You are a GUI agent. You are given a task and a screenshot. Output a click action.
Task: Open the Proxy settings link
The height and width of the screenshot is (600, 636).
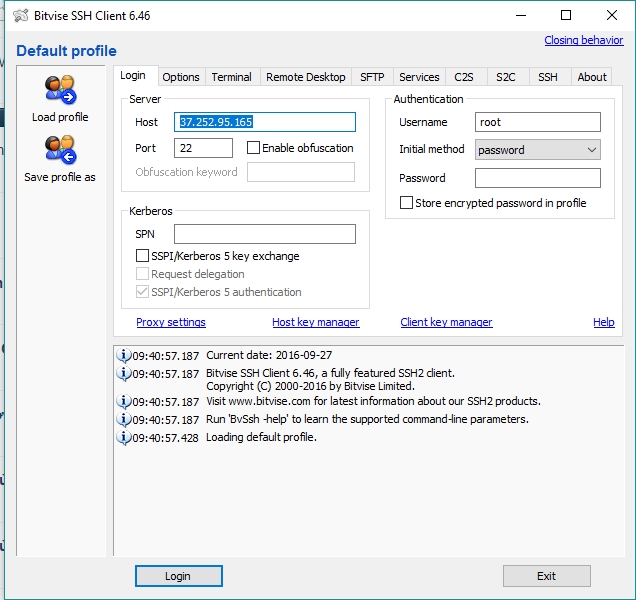coord(171,322)
